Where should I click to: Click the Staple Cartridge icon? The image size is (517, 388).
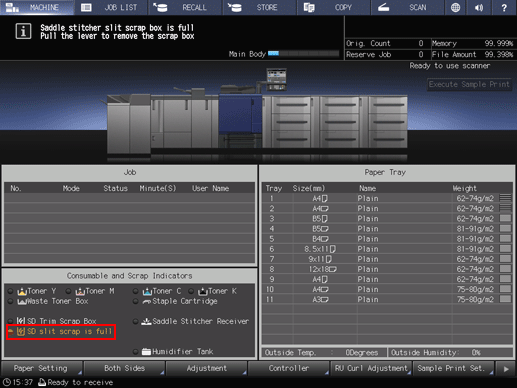coord(147,302)
